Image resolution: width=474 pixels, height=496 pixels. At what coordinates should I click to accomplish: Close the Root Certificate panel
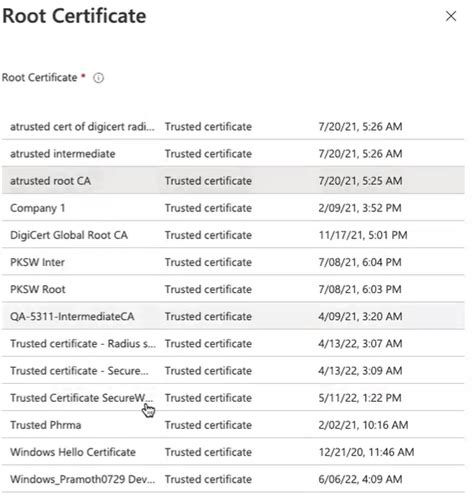click(x=451, y=16)
